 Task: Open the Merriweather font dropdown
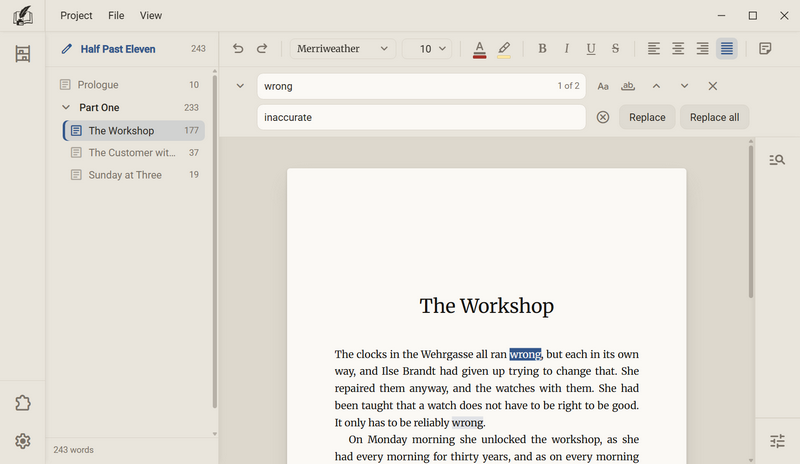click(x=343, y=48)
